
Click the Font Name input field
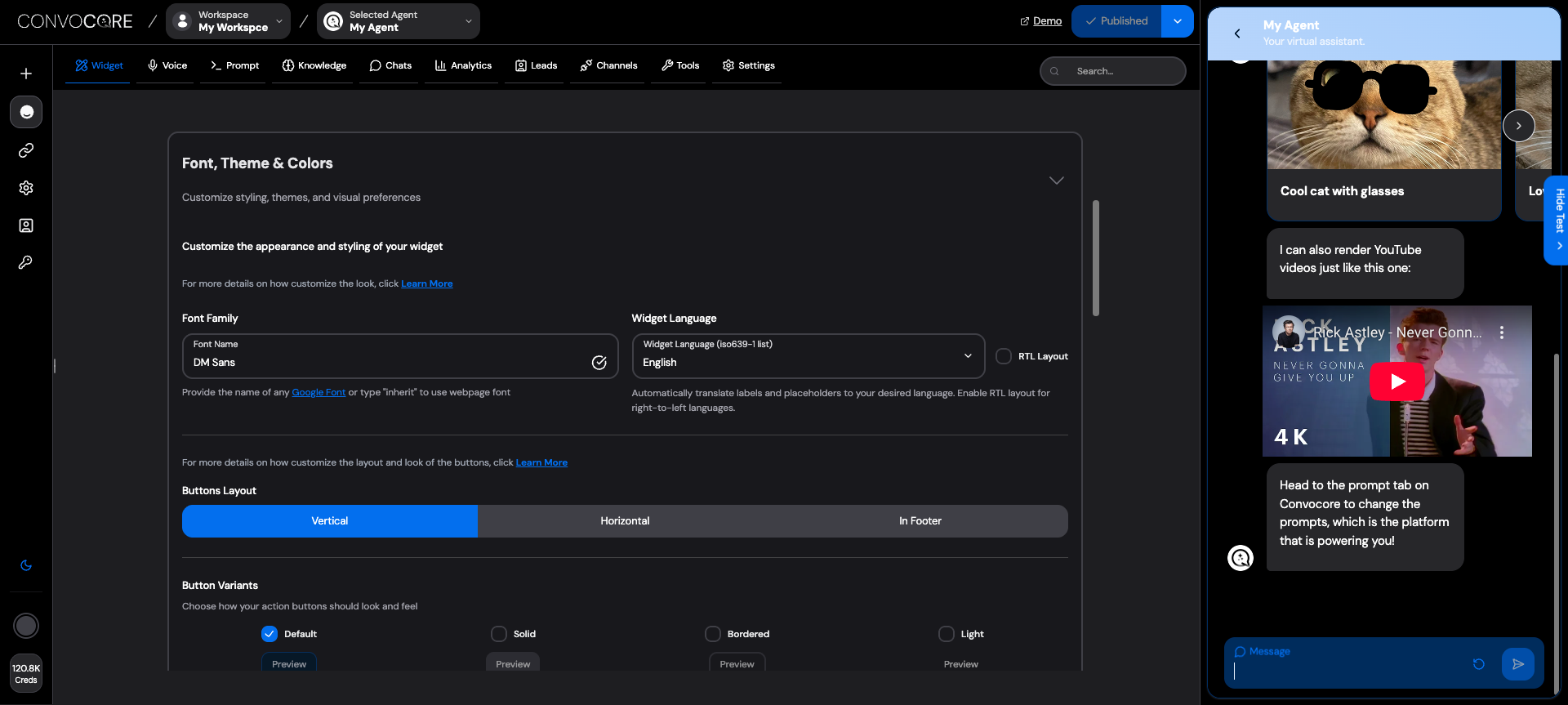(400, 356)
